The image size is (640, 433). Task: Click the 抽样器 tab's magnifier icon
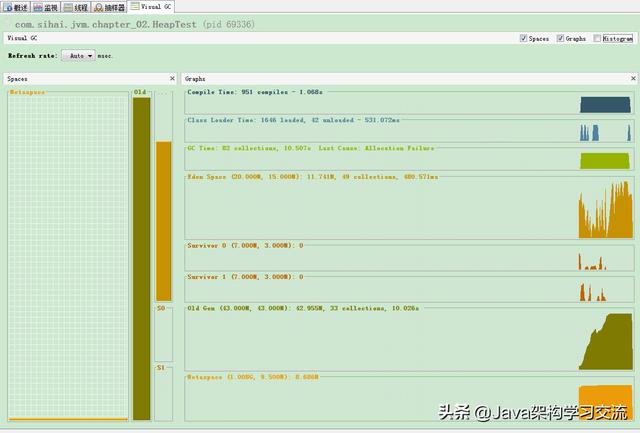click(x=98, y=7)
